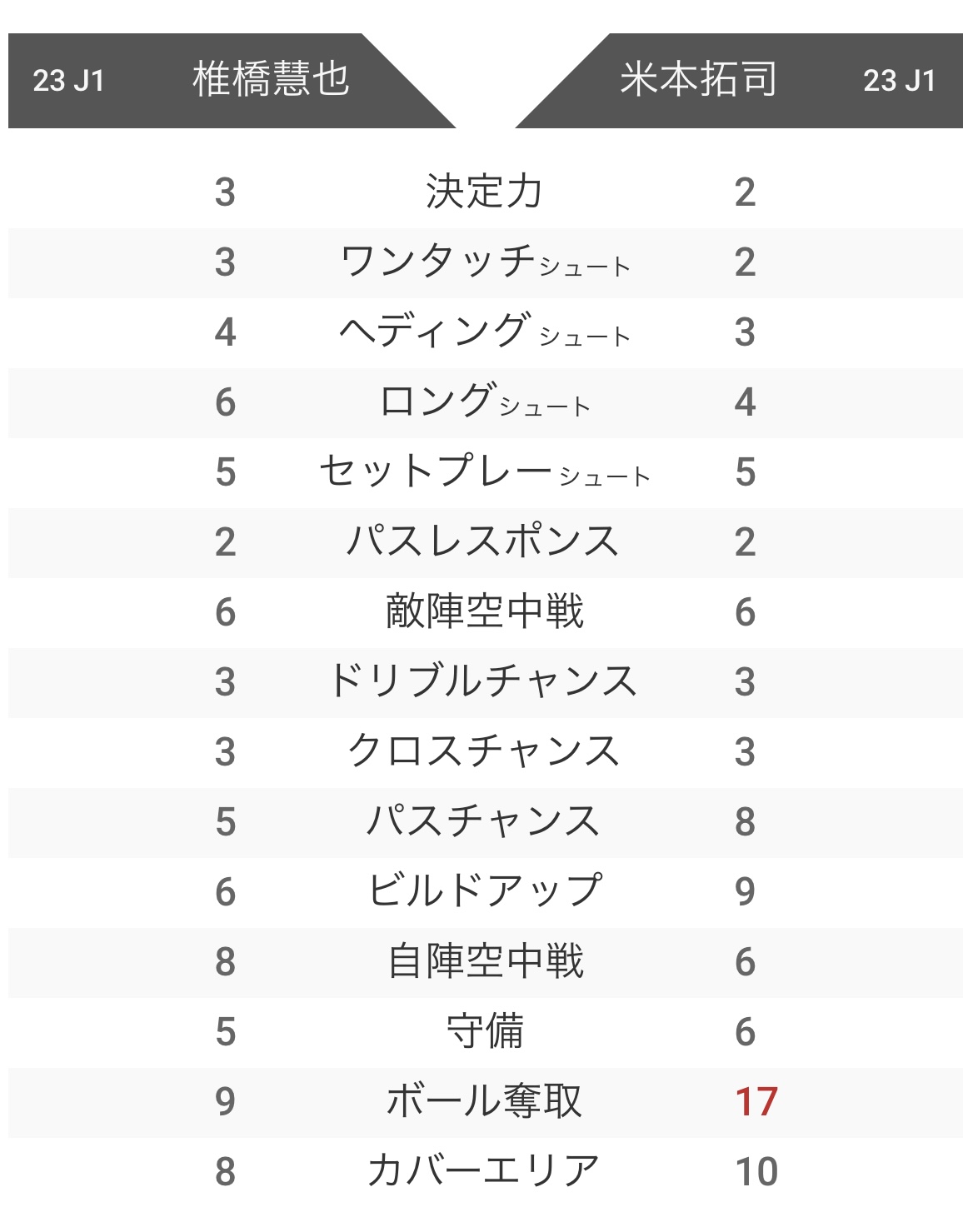Select the 敵陣空中戦 stat label
963x1232 pixels.
pyautogui.click(x=484, y=612)
